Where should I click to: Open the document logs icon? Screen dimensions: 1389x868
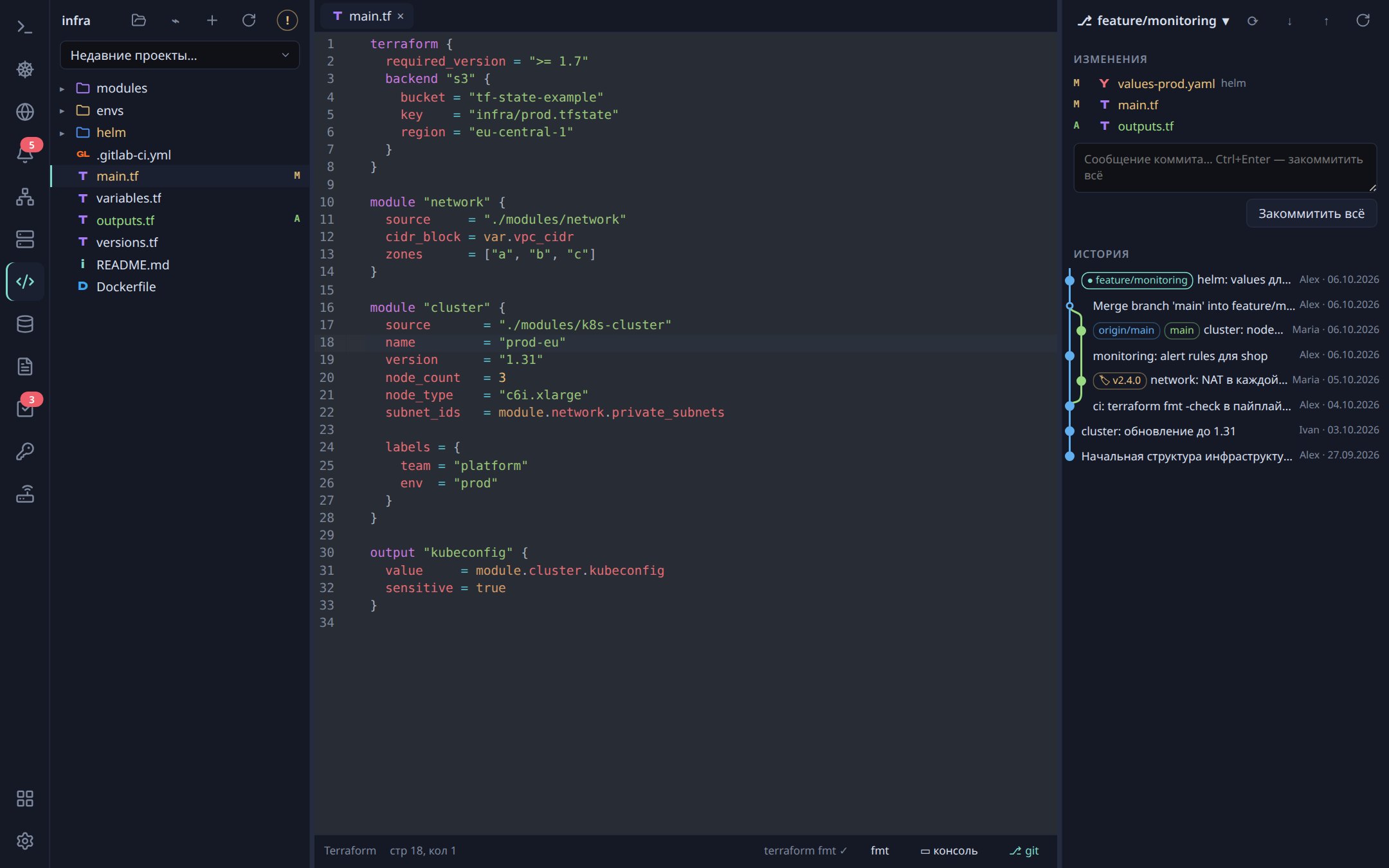(24, 366)
